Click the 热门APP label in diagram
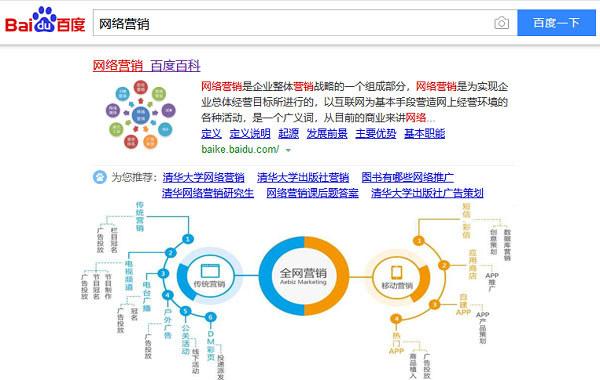This screenshot has width=600, height=380. (396, 343)
